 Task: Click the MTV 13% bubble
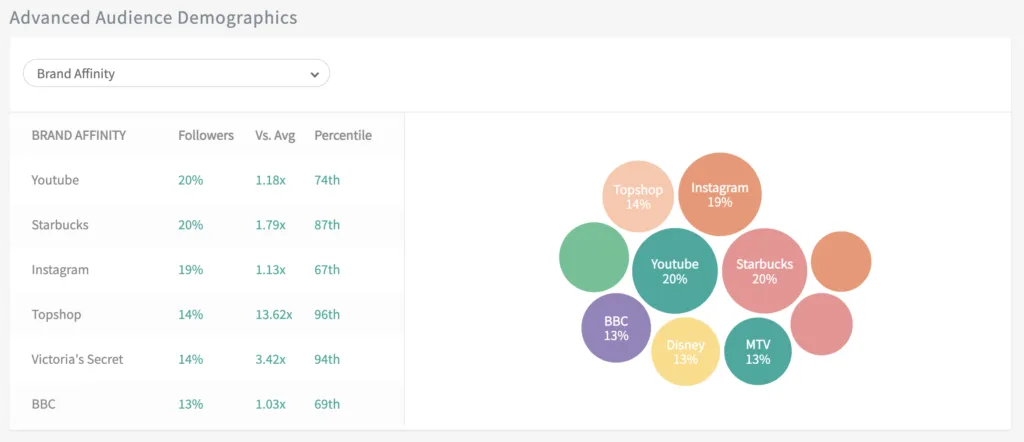point(758,351)
